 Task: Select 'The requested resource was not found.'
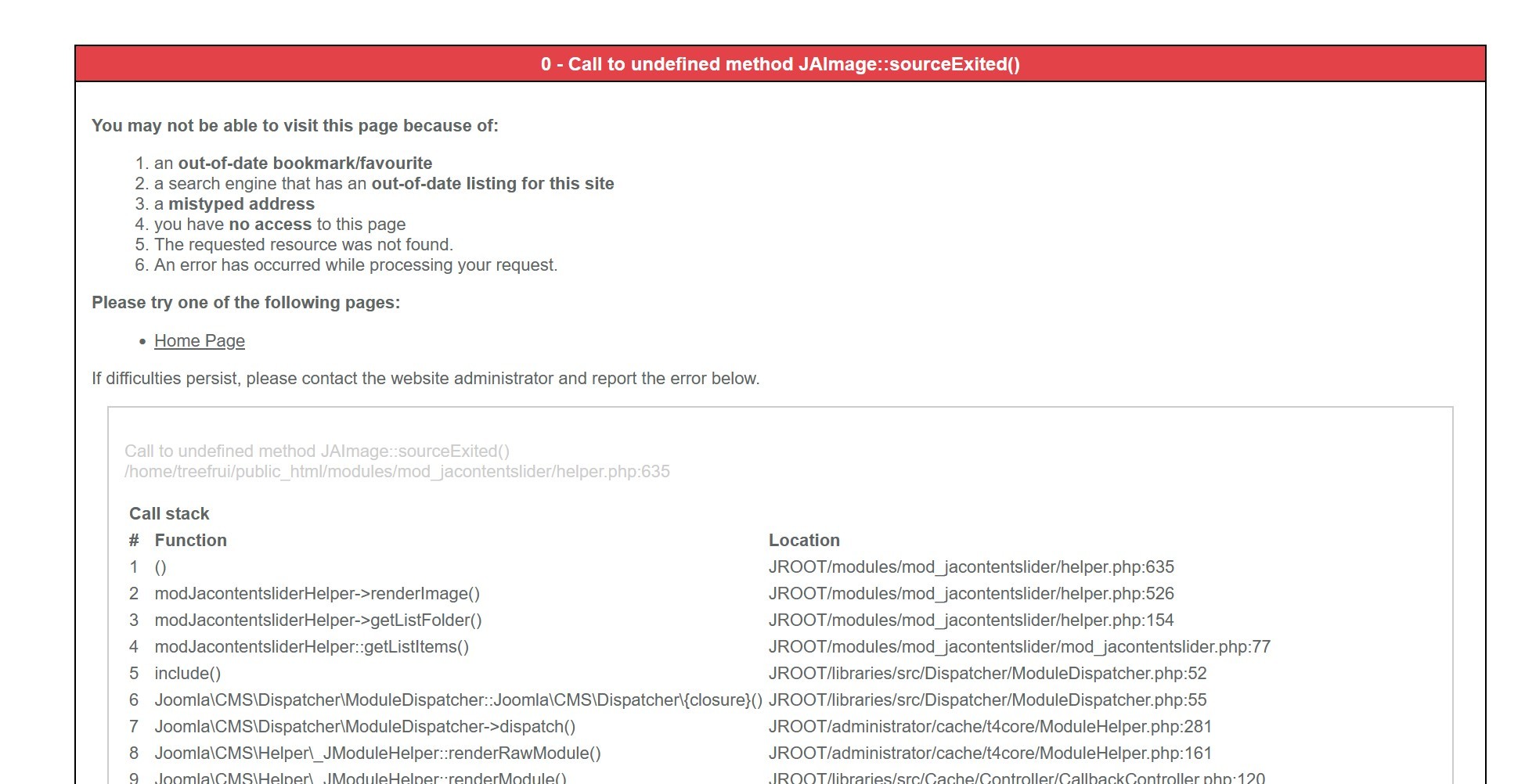(304, 245)
